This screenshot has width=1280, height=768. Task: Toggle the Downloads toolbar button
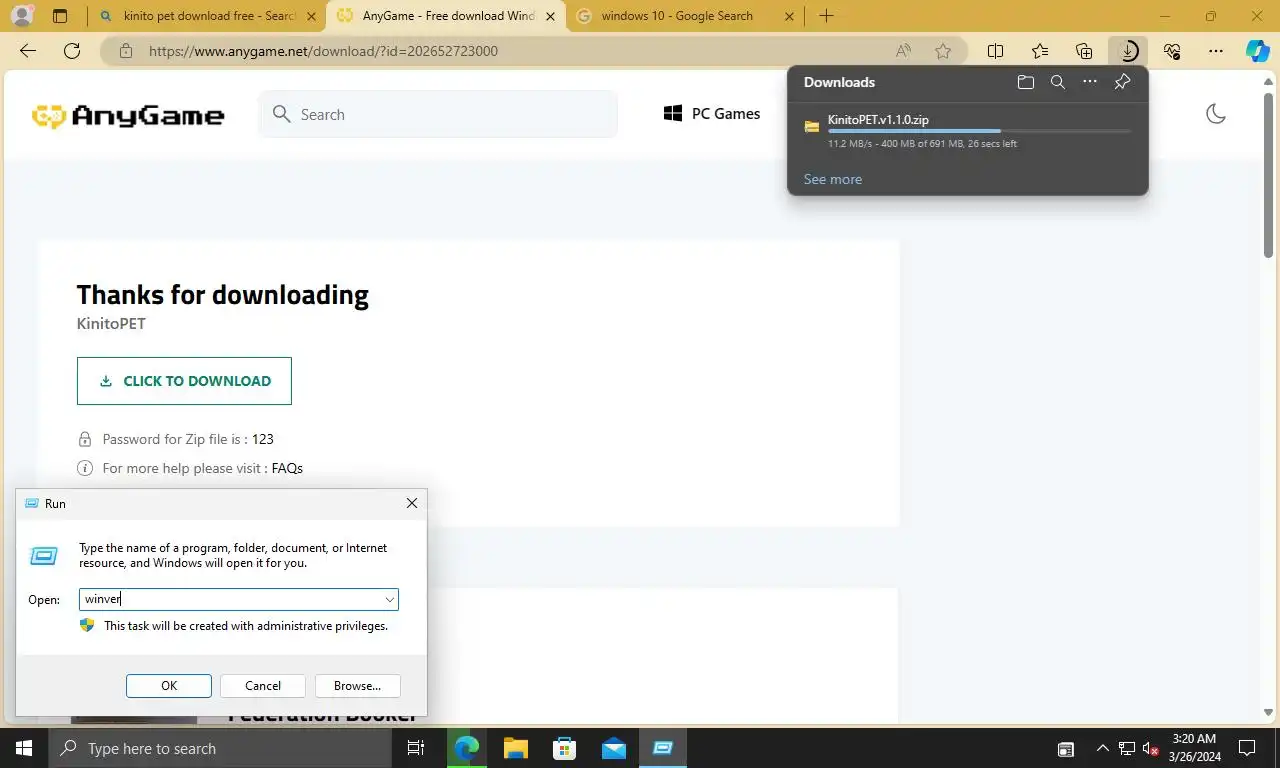1128,51
